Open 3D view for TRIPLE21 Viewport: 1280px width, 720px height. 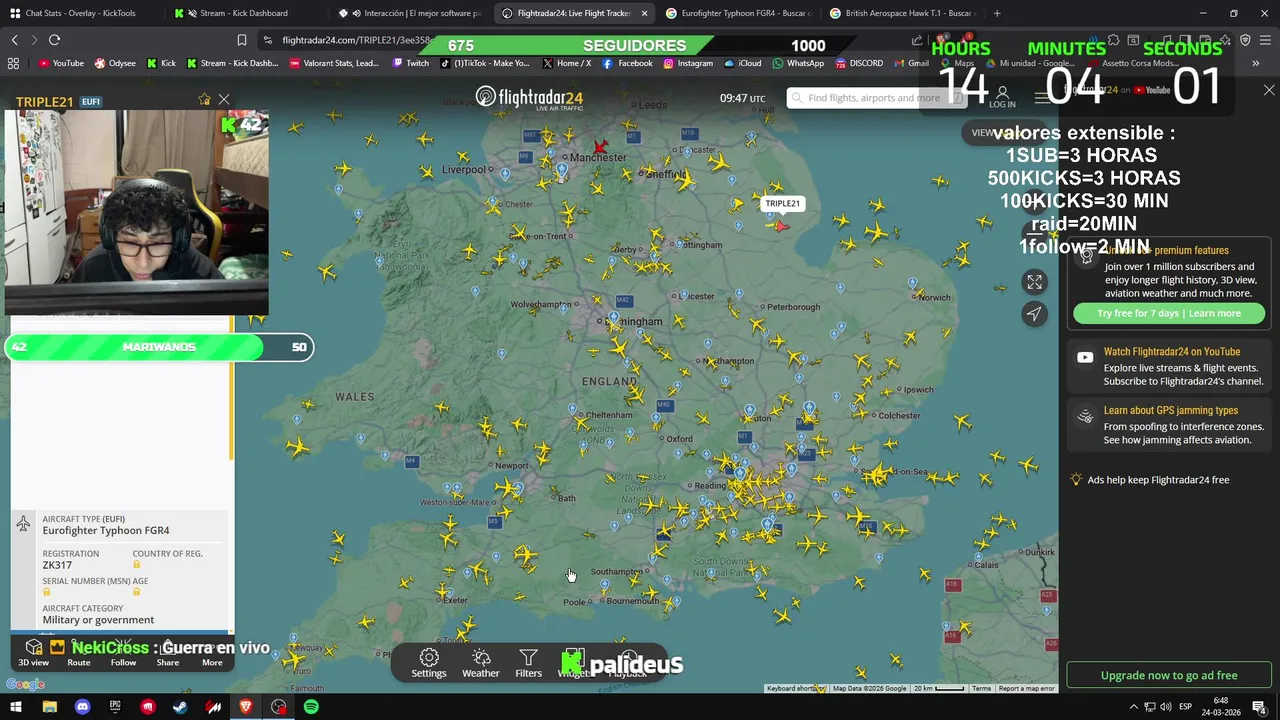(34, 652)
